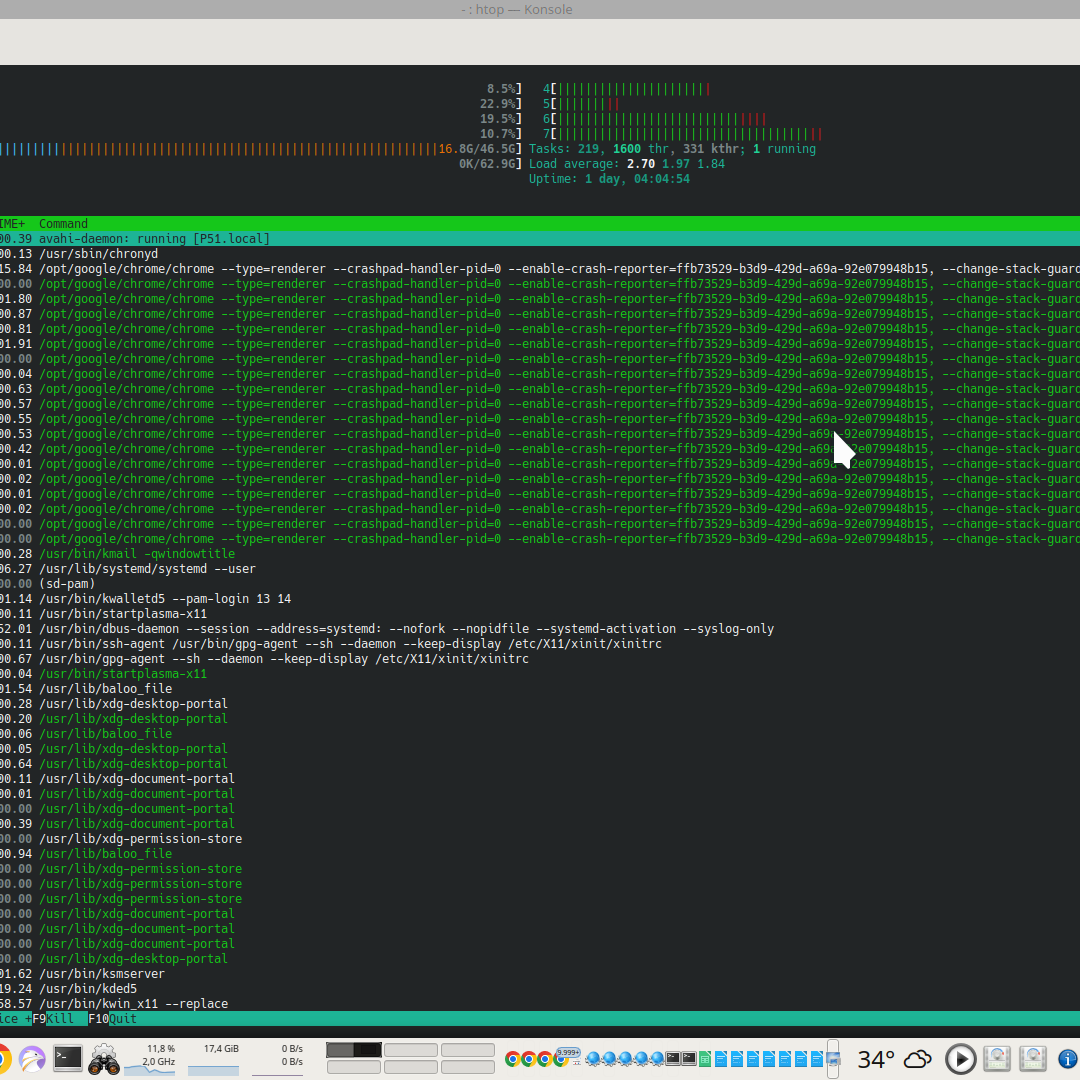Viewport: 1080px width, 1080px height.
Task: Launch Konsole terminal from panel launcher
Action: click(x=68, y=1058)
